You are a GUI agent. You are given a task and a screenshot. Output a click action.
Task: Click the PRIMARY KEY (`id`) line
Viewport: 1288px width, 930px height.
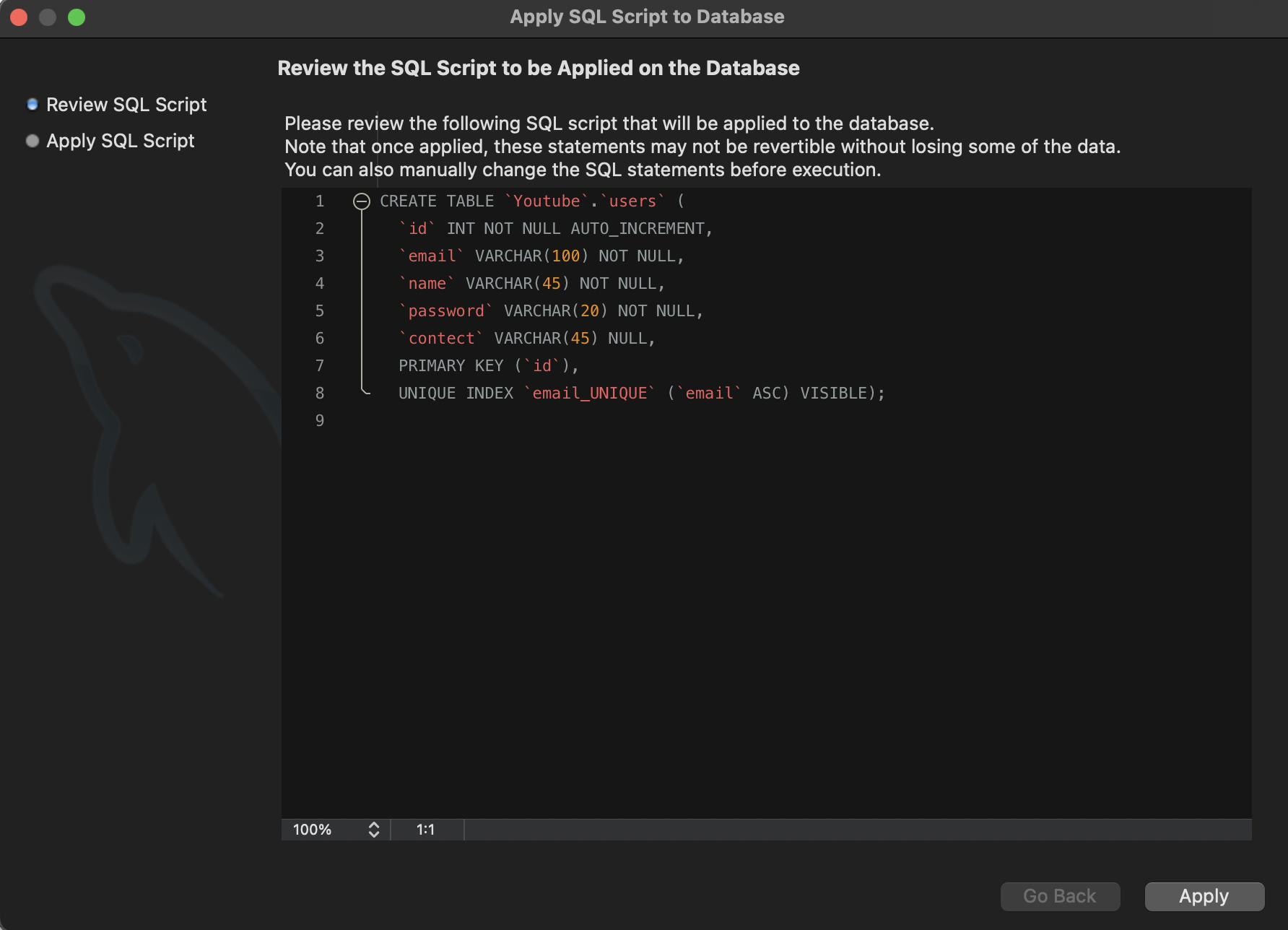(x=489, y=366)
